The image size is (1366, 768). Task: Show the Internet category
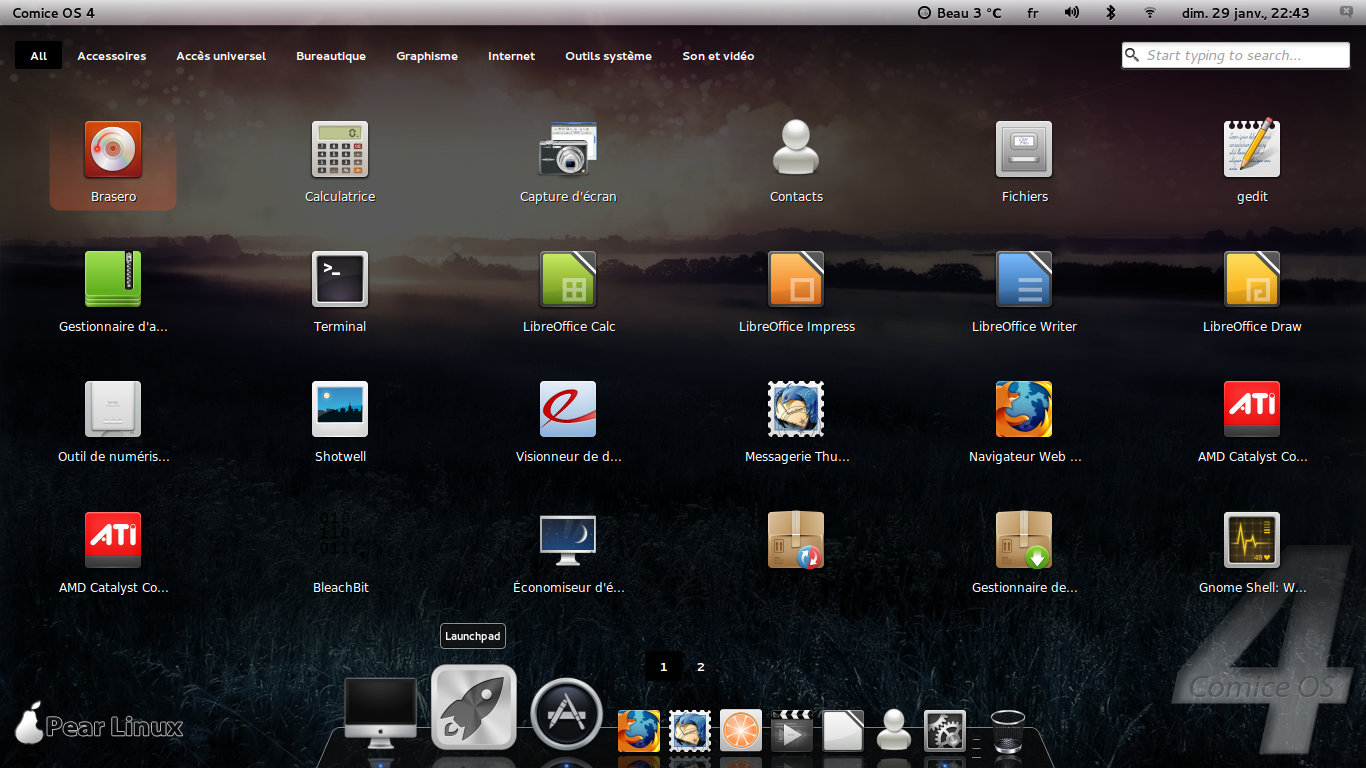511,56
